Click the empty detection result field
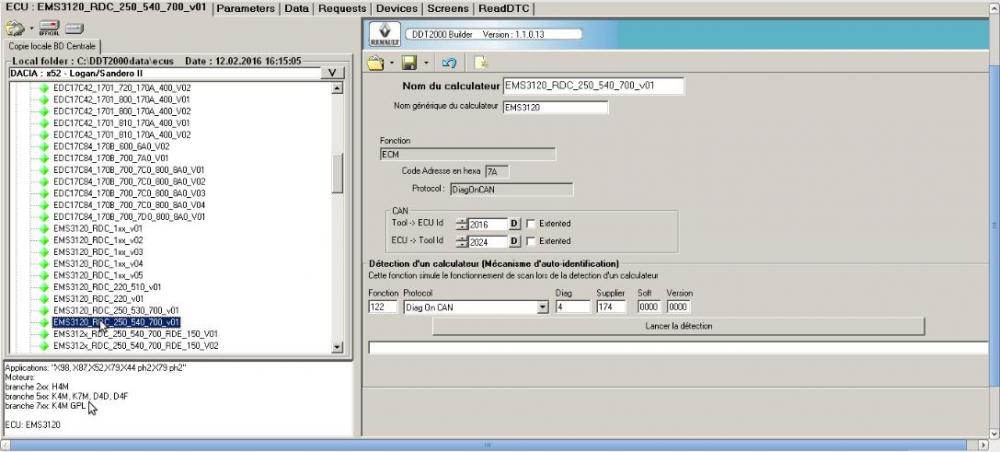Screen dimensions: 1000x452 pos(678,347)
